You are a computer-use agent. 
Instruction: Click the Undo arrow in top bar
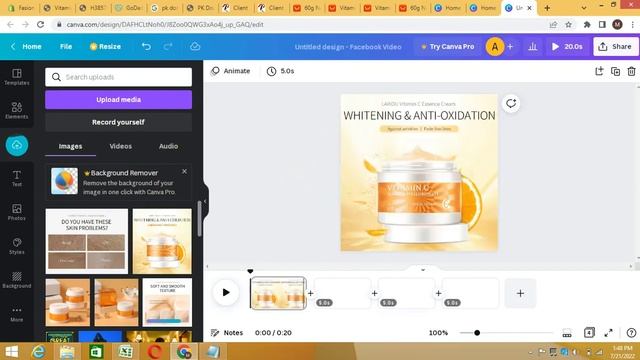146,47
